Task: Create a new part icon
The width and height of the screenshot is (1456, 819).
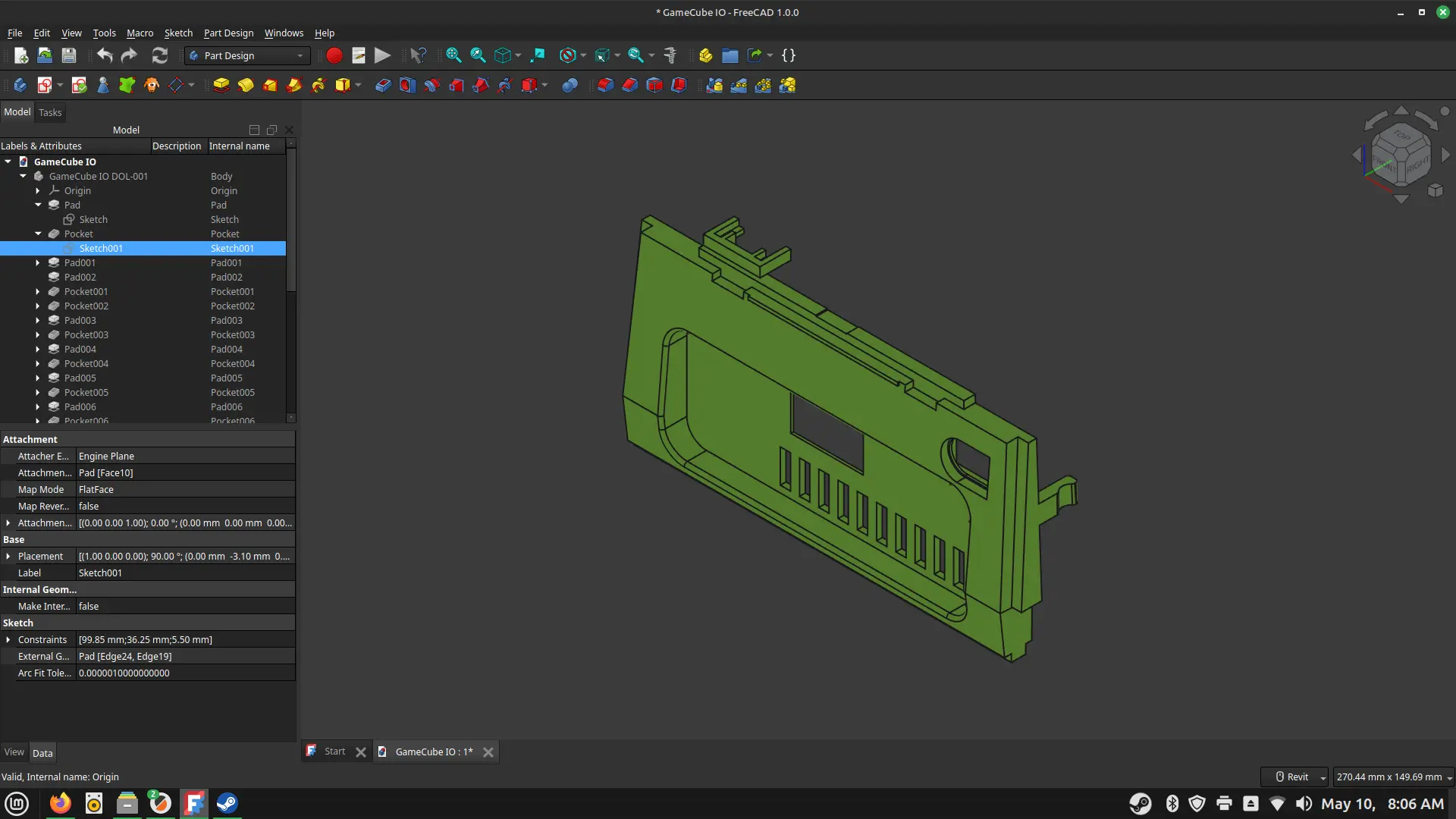Action: 706,55
